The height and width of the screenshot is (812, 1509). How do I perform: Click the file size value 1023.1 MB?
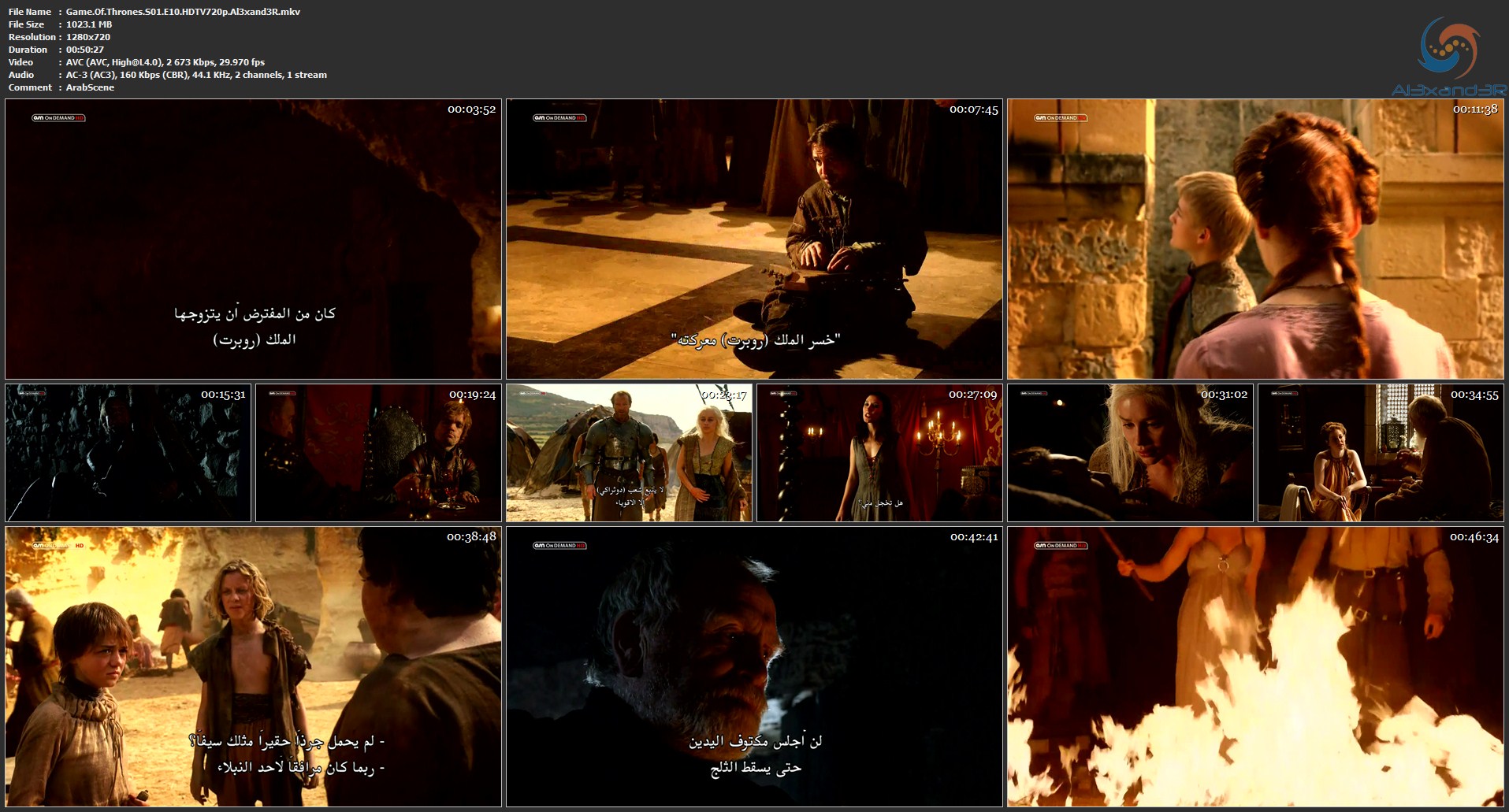89,24
